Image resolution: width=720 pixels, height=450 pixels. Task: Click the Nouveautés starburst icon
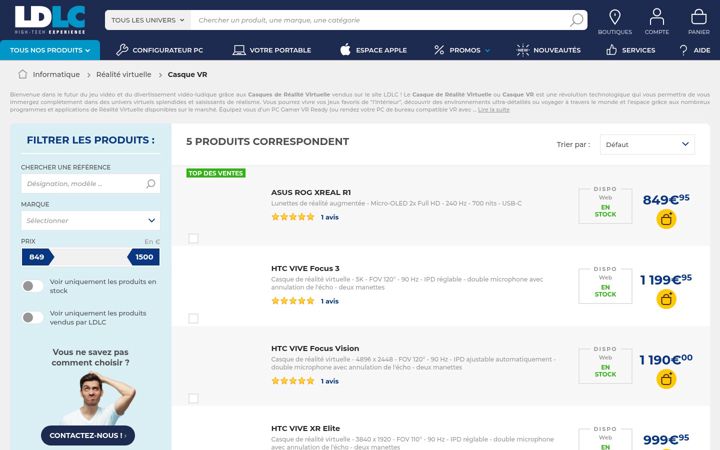pyautogui.click(x=523, y=50)
